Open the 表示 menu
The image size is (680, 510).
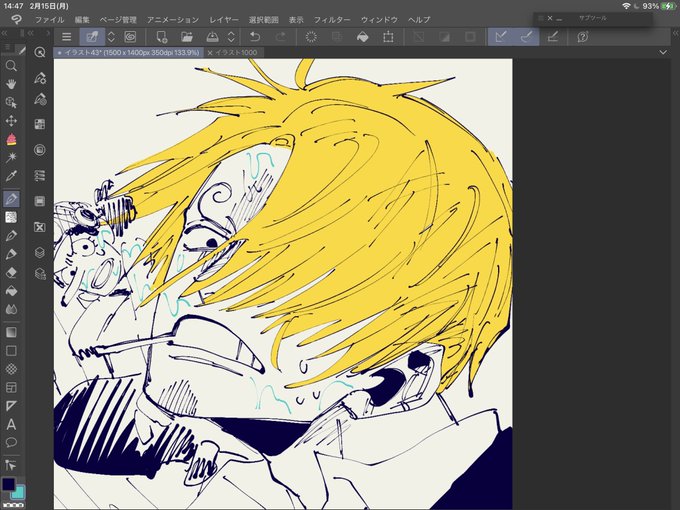point(296,20)
